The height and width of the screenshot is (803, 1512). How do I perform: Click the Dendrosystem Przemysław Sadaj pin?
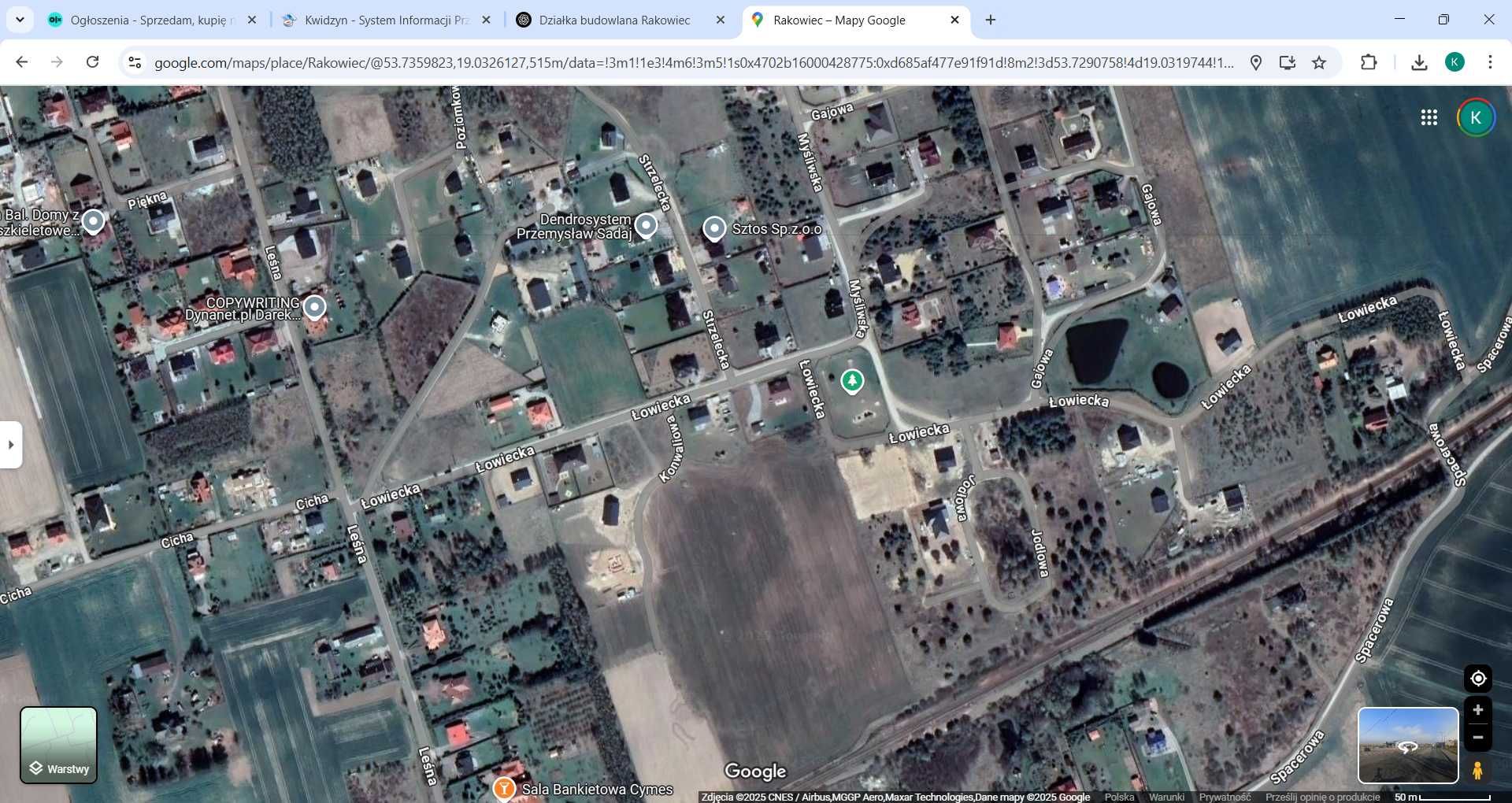[x=646, y=226]
